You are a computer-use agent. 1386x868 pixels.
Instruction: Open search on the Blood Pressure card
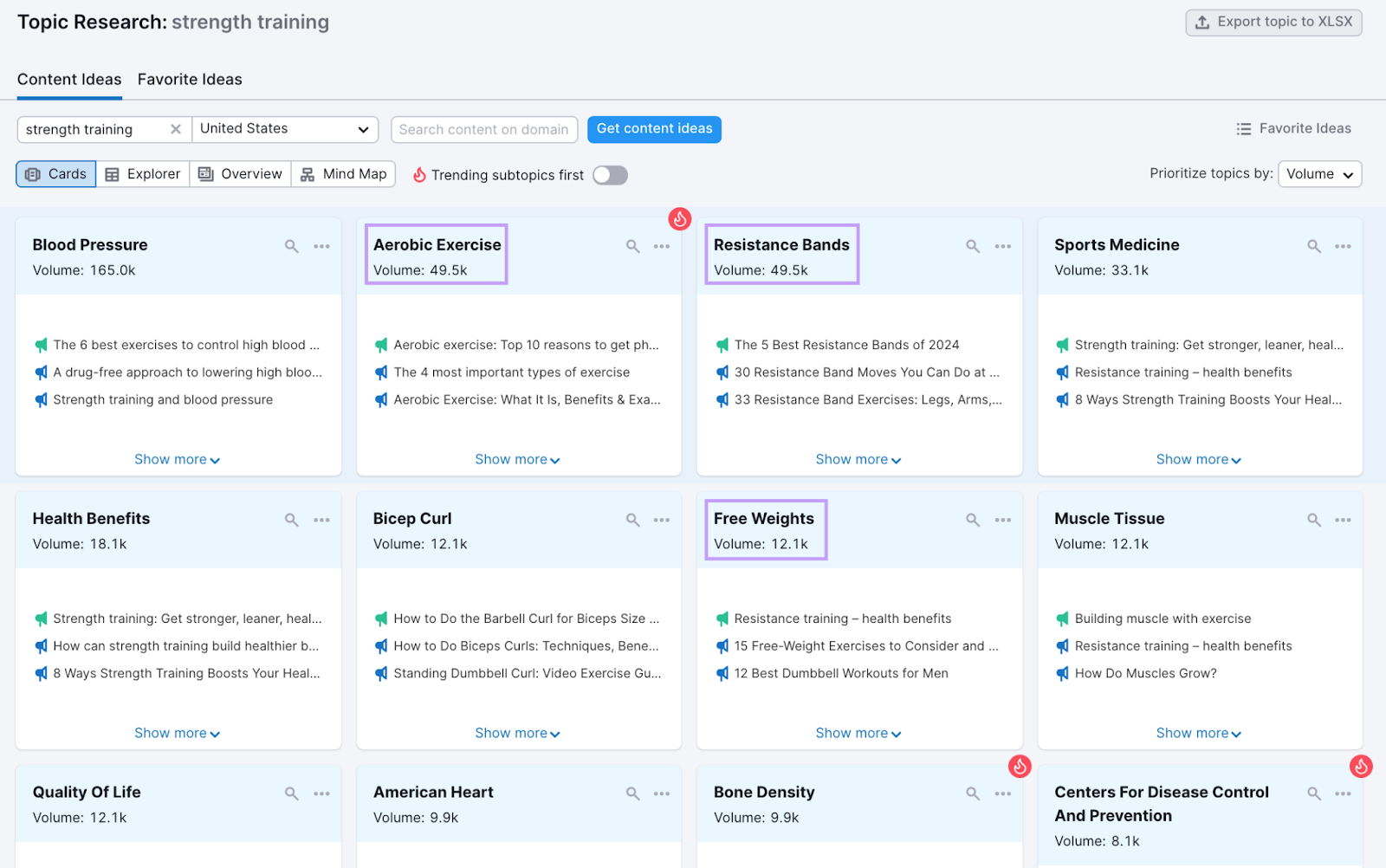[291, 246]
